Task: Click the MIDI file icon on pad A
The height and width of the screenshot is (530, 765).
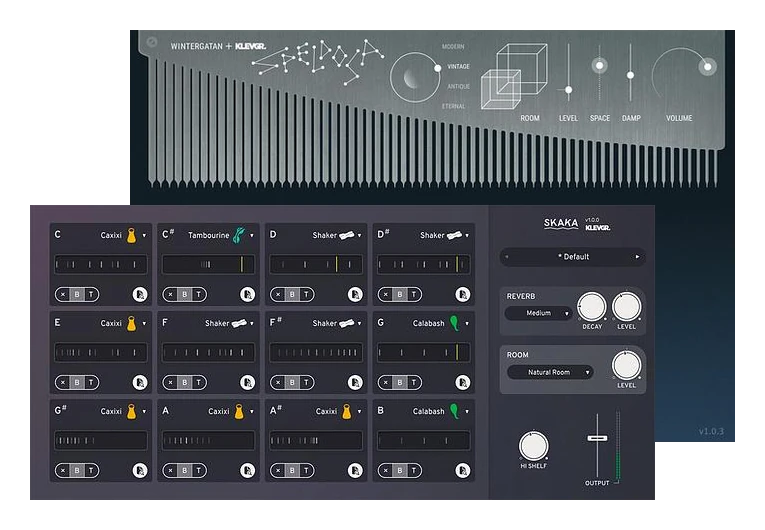Action: [x=247, y=470]
